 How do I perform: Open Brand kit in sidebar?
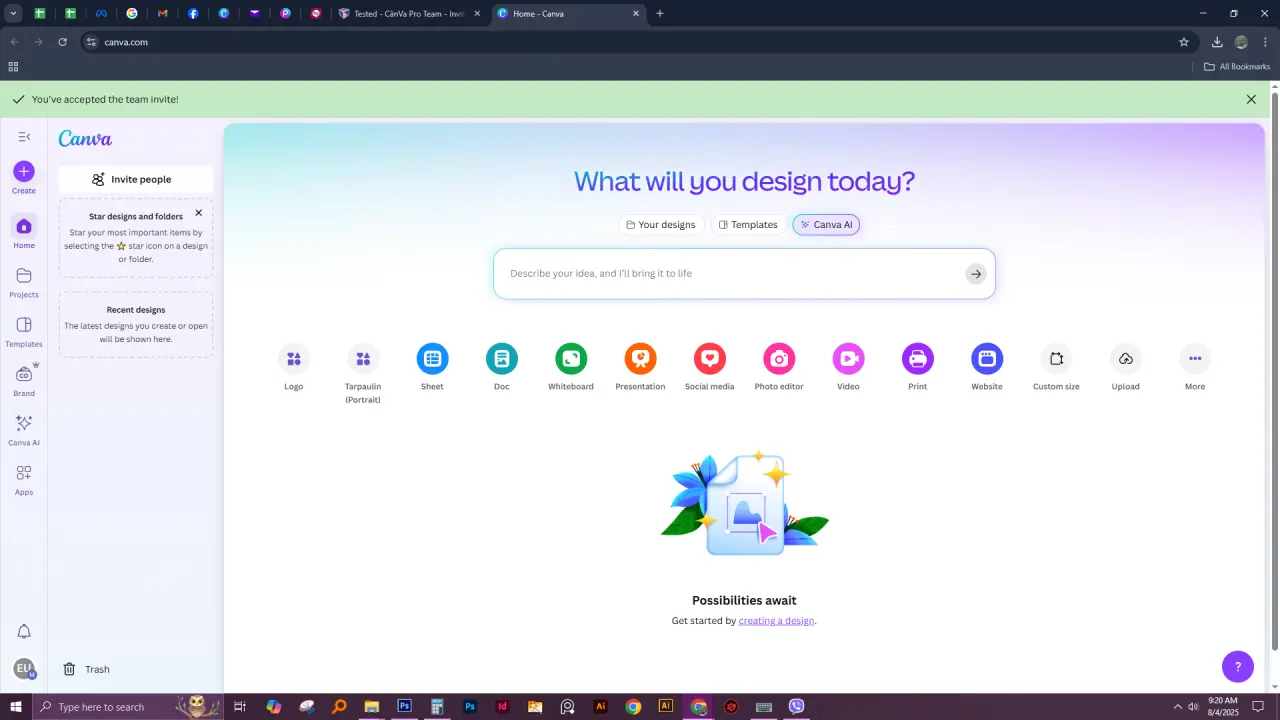click(24, 380)
